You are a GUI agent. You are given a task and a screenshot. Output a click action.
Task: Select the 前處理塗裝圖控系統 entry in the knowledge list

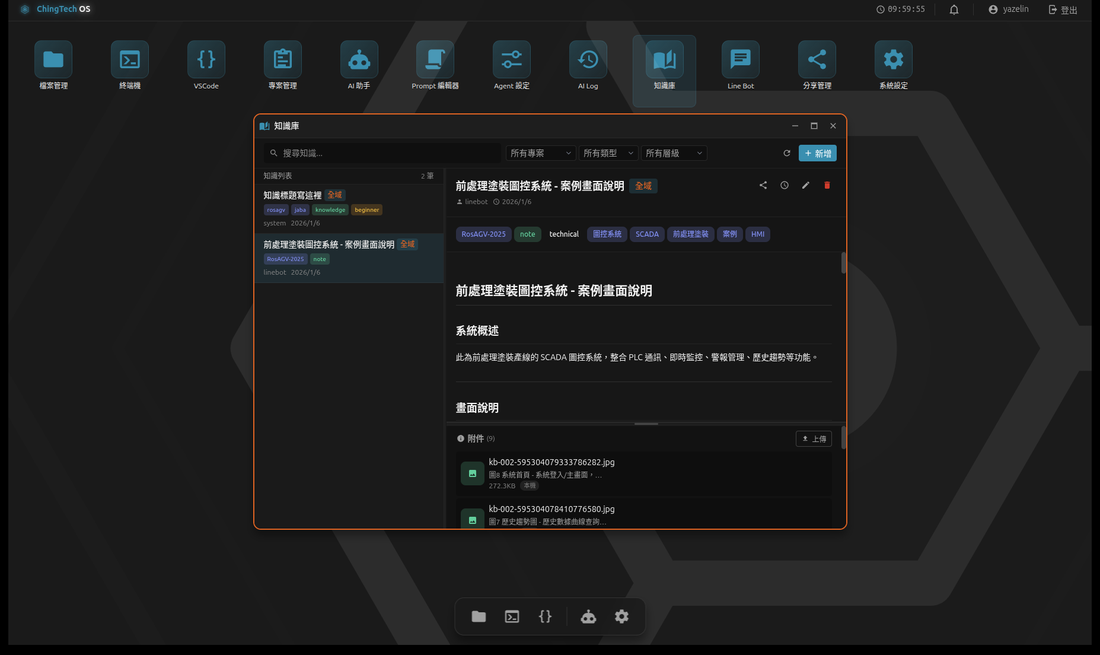coord(349,257)
